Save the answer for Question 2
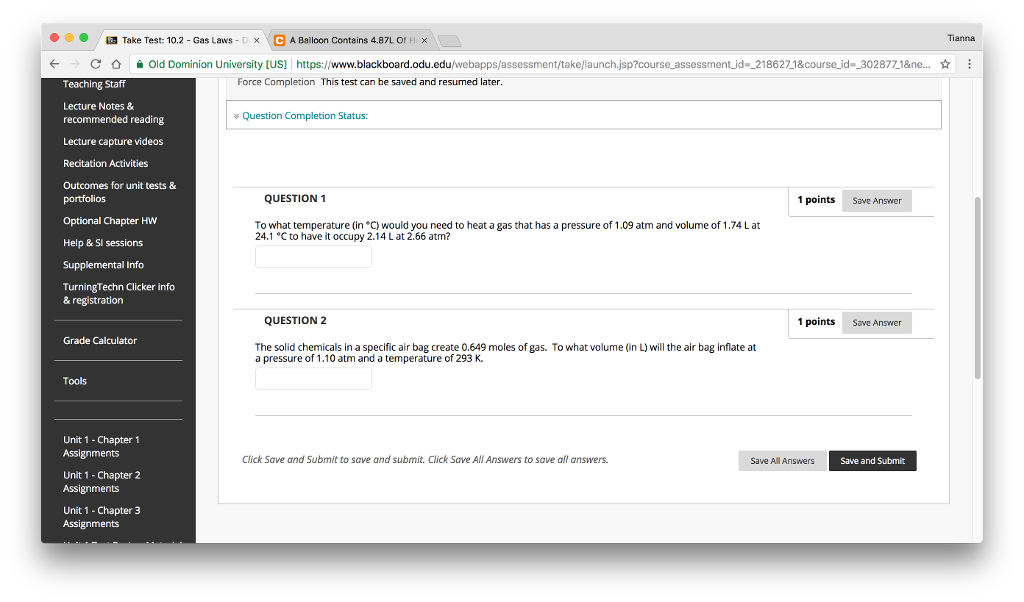Screen dimensions: 1024x602 (x=876, y=323)
